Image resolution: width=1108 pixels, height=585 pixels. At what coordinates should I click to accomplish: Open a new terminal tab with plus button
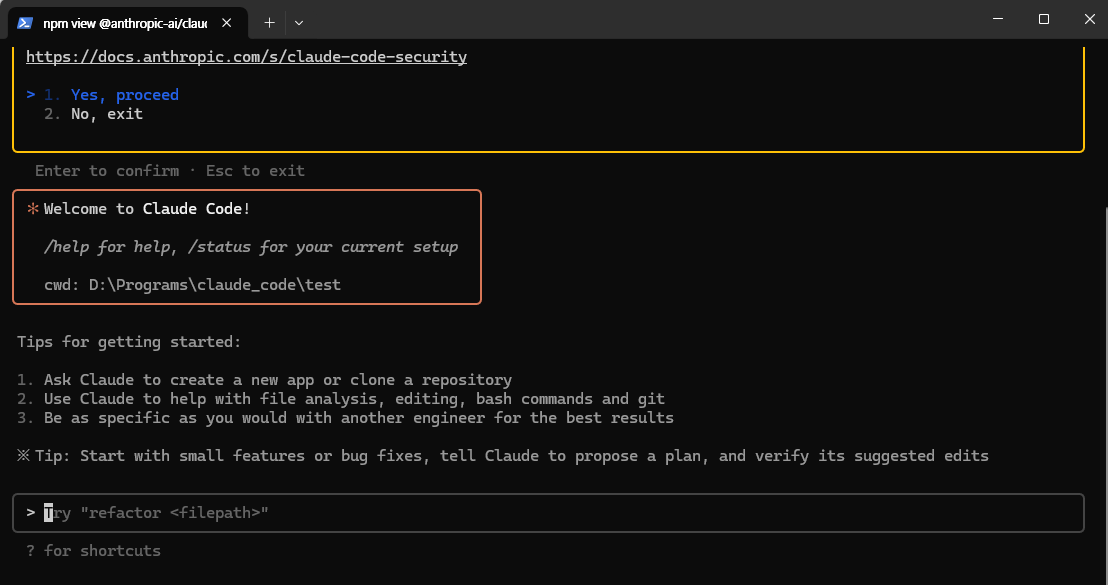coord(269,23)
